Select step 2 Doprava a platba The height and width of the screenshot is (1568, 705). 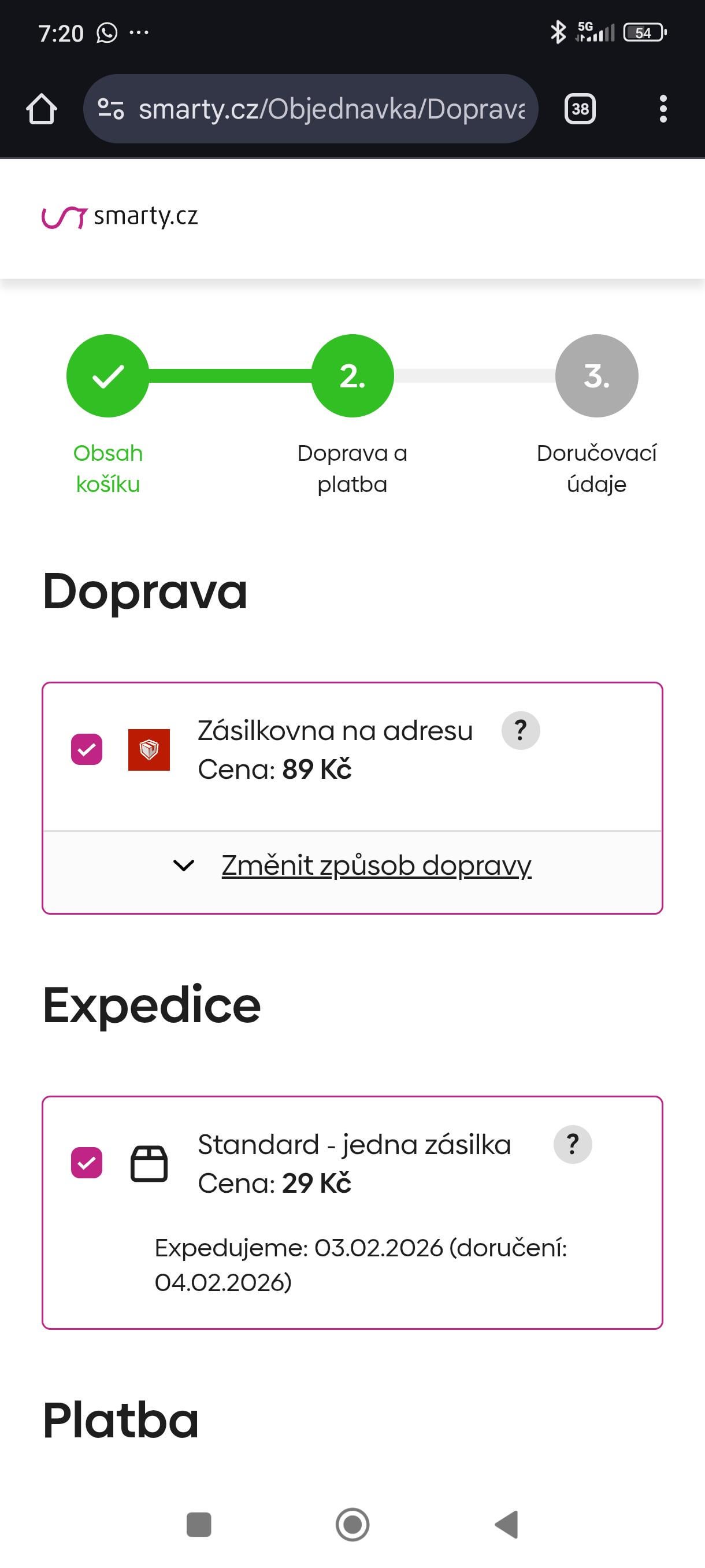coord(352,376)
